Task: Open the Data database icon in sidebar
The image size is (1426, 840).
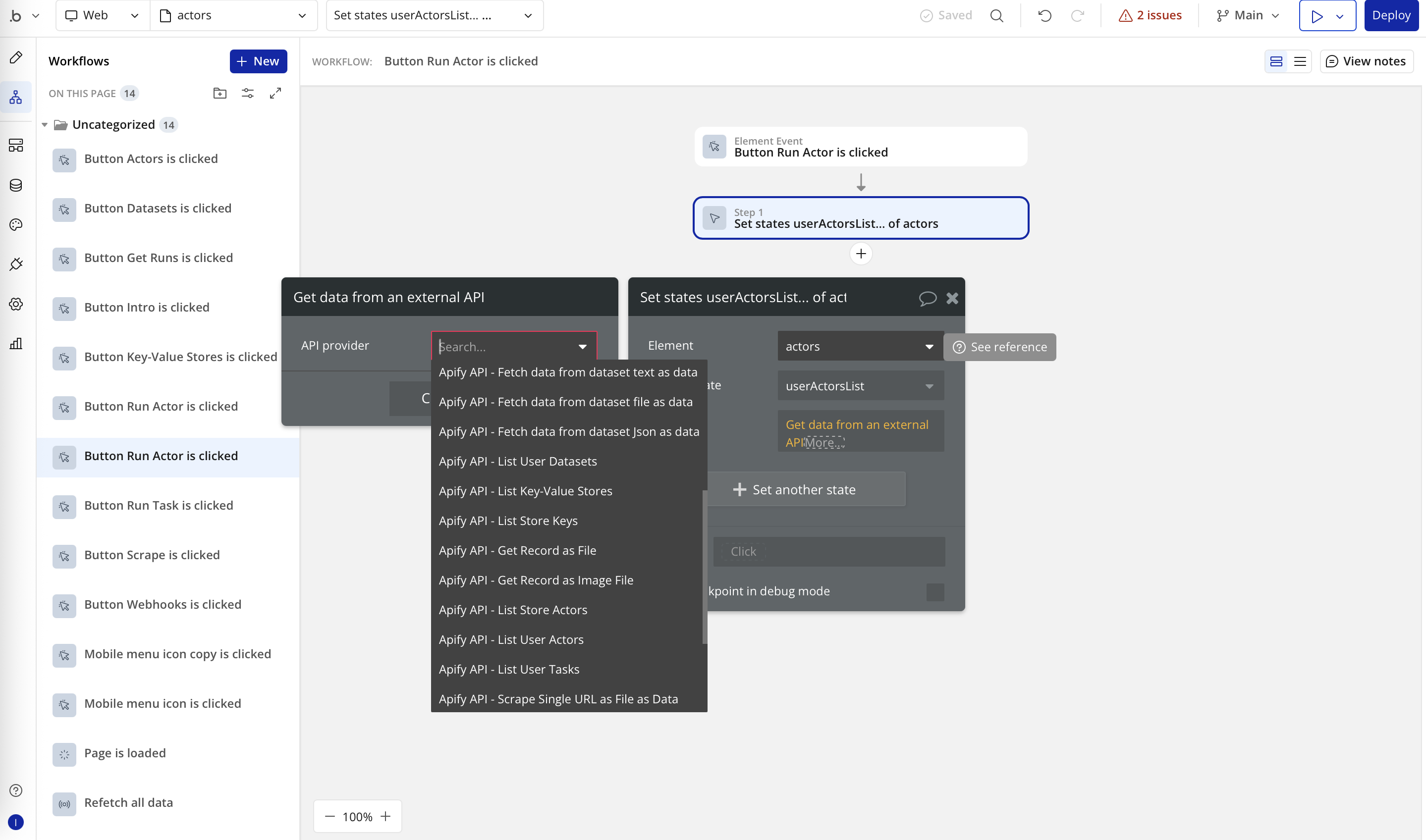Action: [15, 185]
